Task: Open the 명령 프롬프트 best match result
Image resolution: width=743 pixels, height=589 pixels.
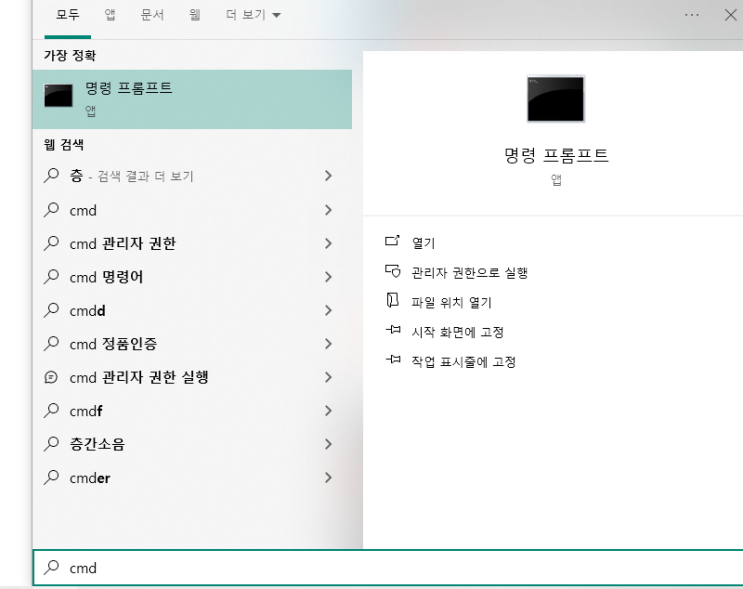Action: [x=192, y=99]
